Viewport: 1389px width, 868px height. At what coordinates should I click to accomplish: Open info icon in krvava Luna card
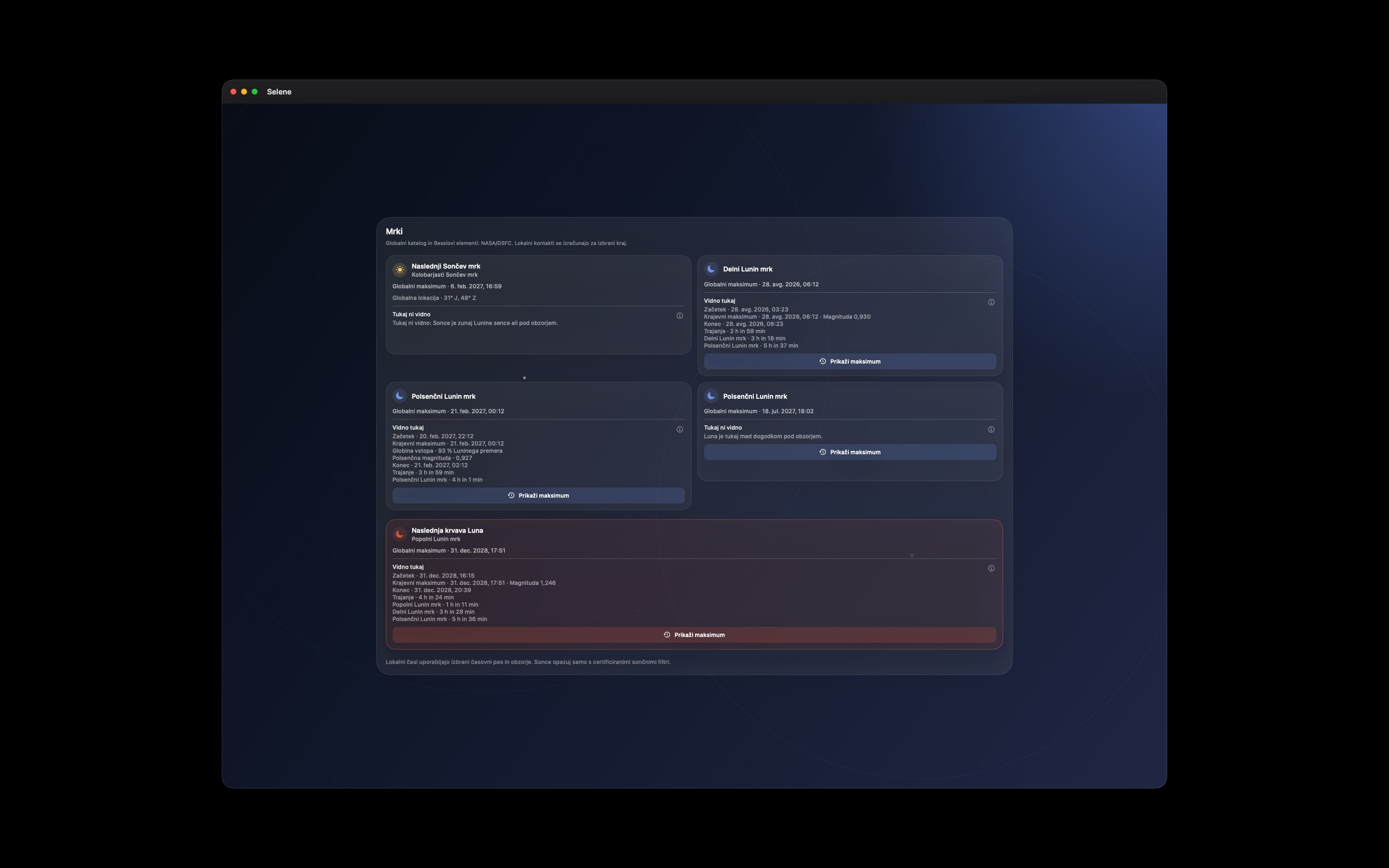pos(991,569)
